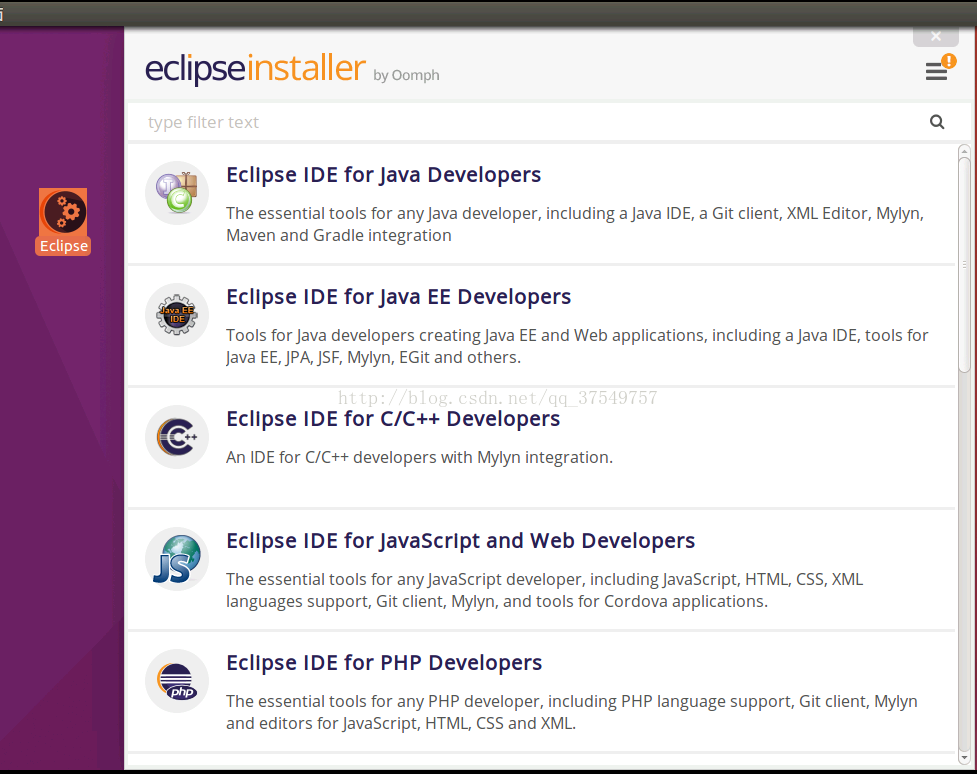The width and height of the screenshot is (977, 774).
Task: Click the eclipseinstaller logo
Action: tap(255, 68)
